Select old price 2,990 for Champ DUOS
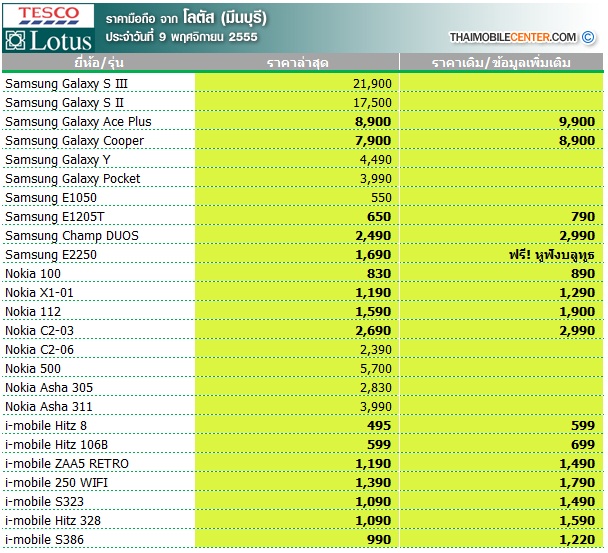 point(577,236)
